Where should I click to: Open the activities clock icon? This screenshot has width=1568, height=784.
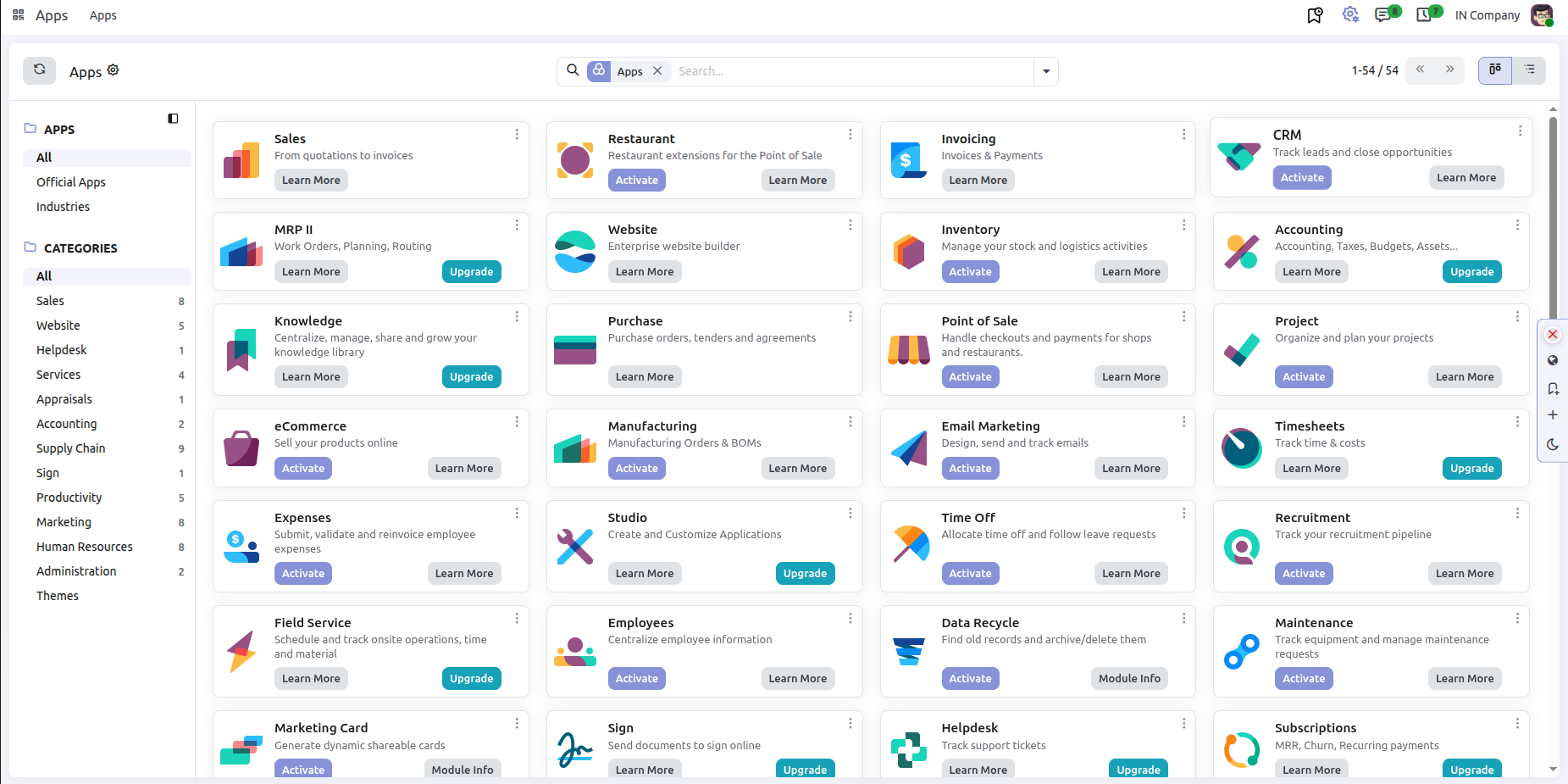1425,15
